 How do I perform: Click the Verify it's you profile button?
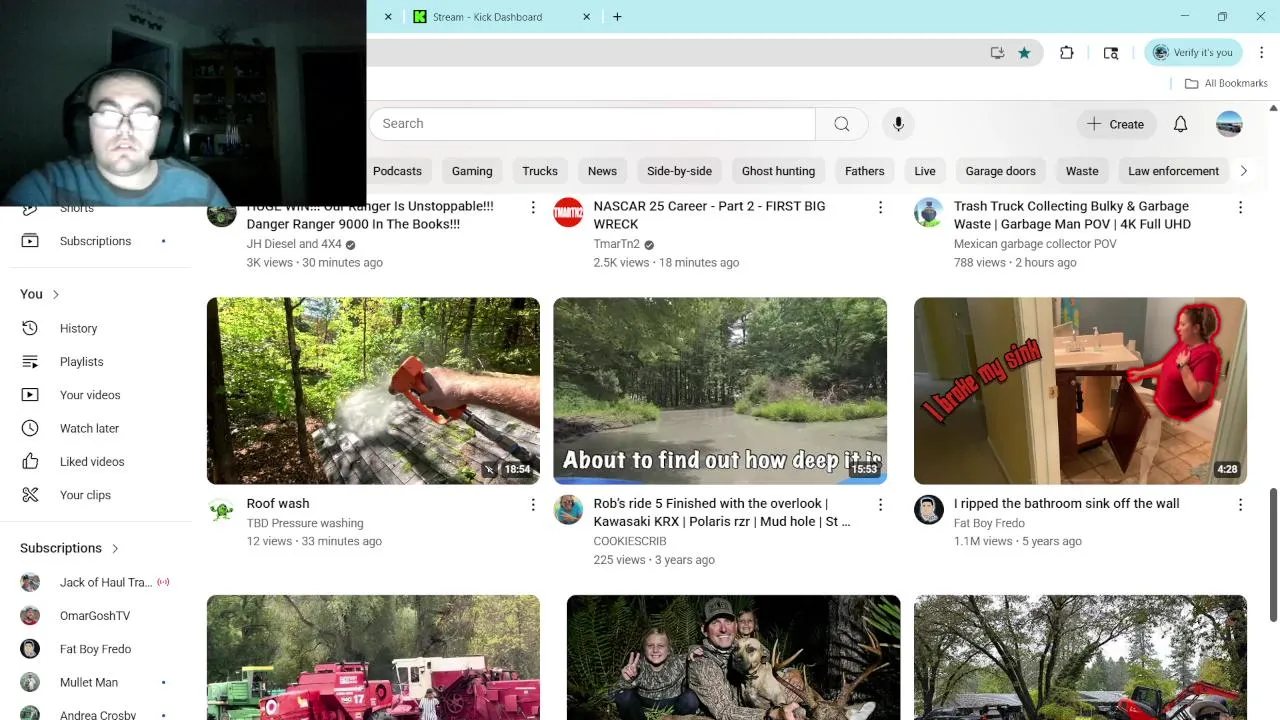click(x=1193, y=53)
